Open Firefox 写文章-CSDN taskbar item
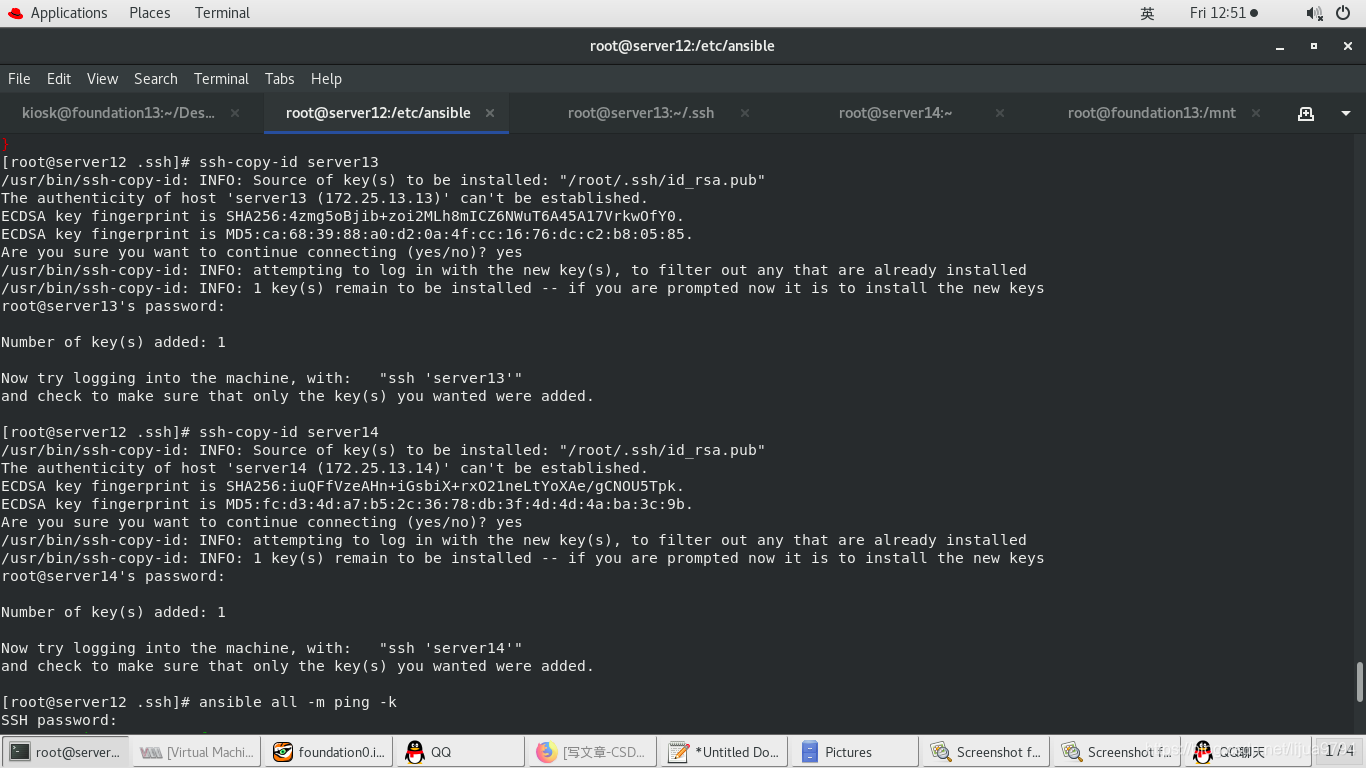Screen dimensions: 1366x768 coord(592,752)
